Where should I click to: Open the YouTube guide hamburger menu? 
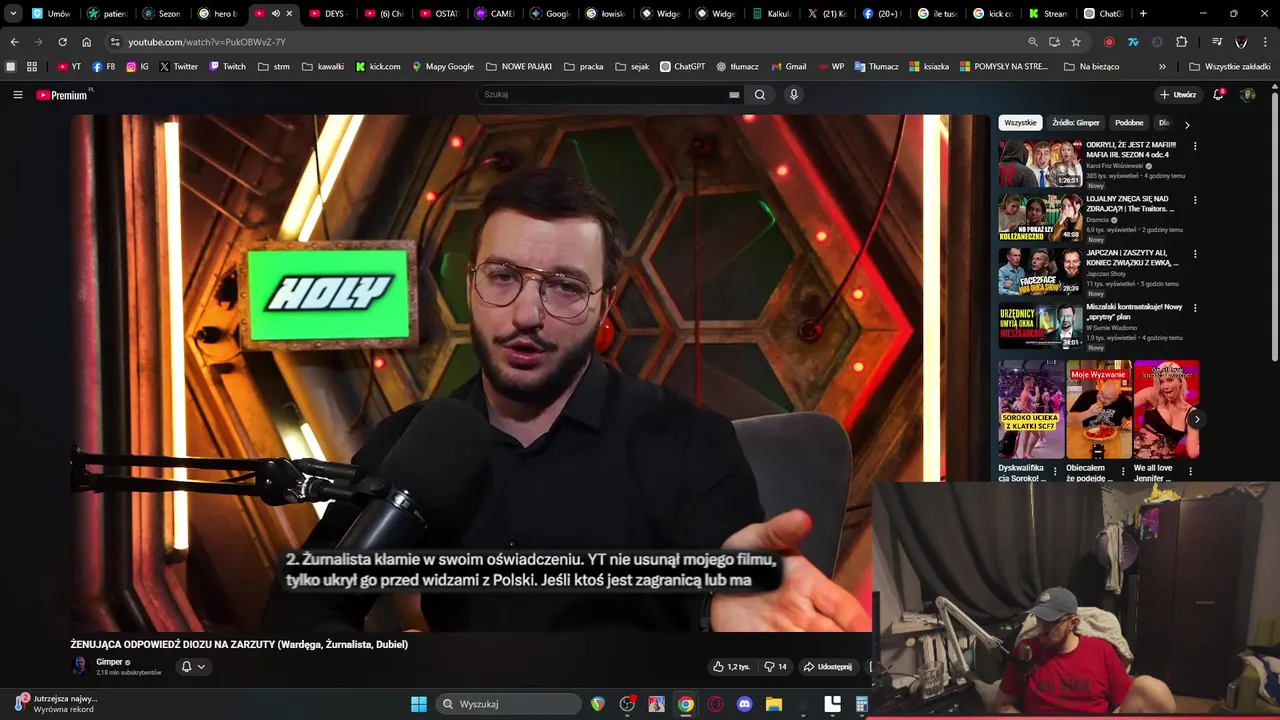[18, 95]
